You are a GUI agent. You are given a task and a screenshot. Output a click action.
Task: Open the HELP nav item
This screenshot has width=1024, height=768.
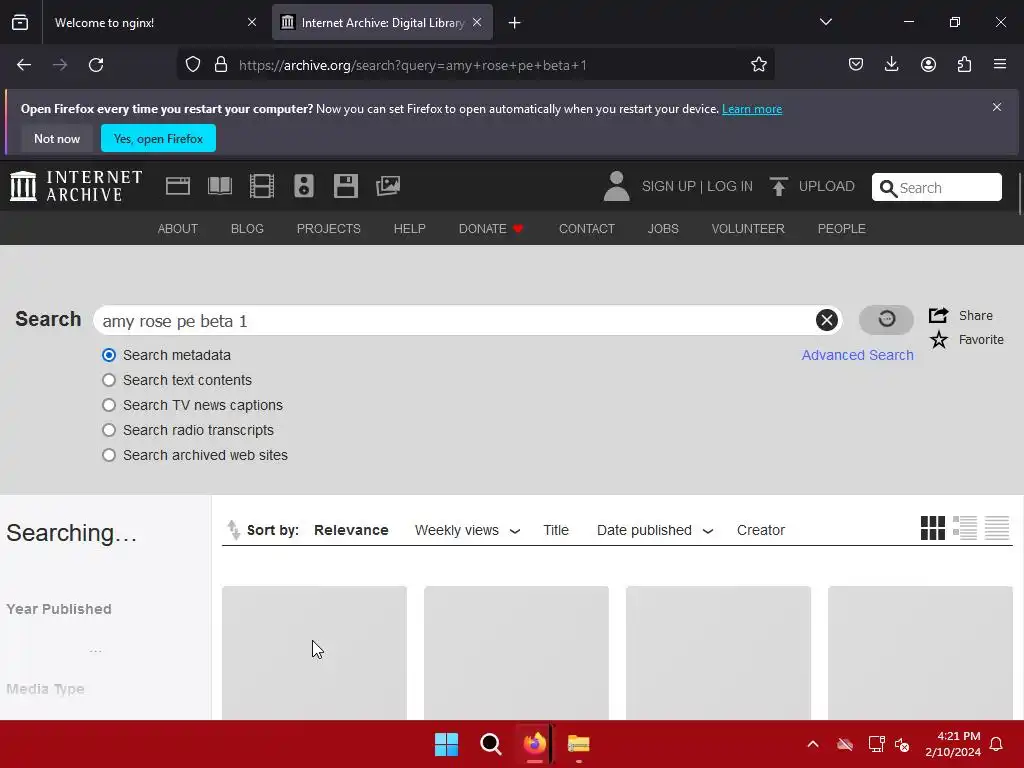(x=409, y=229)
